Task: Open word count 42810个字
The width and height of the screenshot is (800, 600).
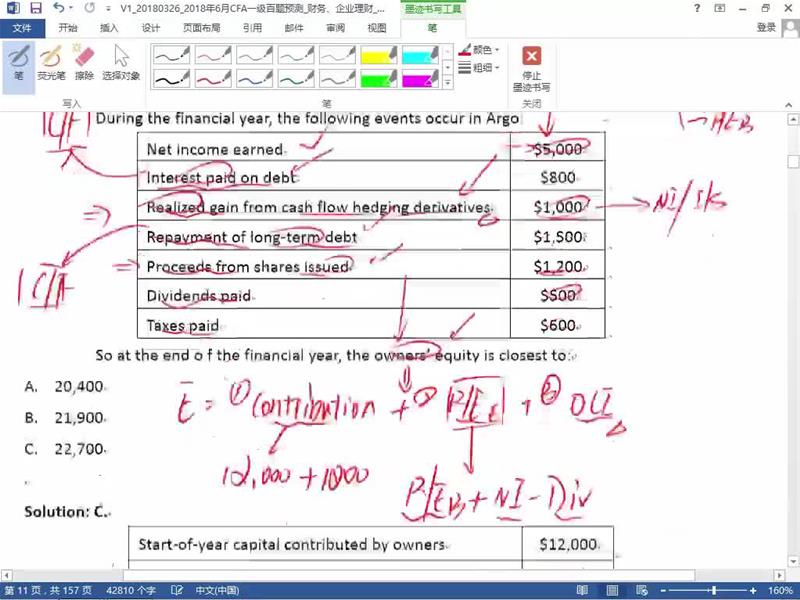Action: coord(131,591)
